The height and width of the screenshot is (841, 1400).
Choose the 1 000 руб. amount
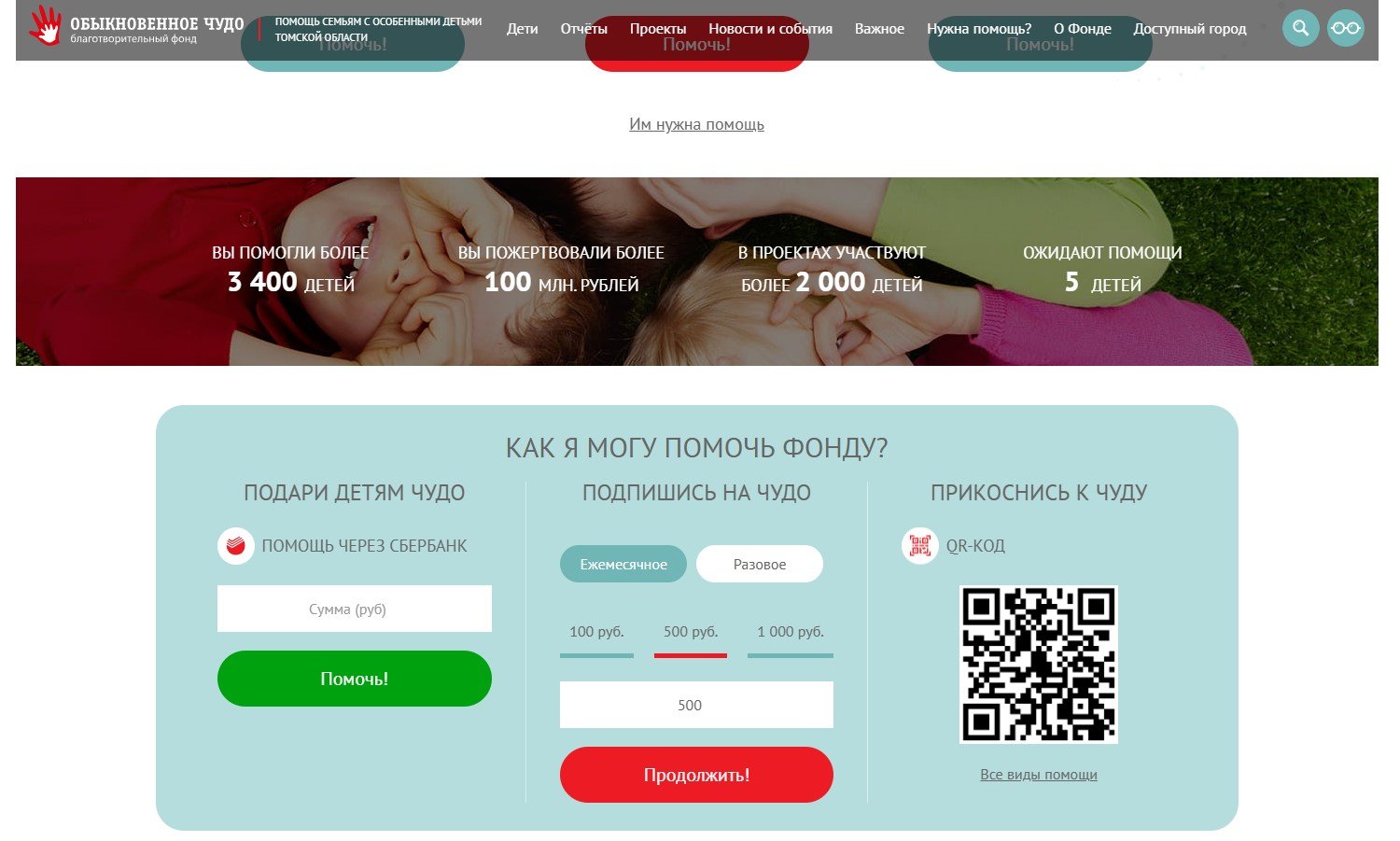tap(791, 633)
